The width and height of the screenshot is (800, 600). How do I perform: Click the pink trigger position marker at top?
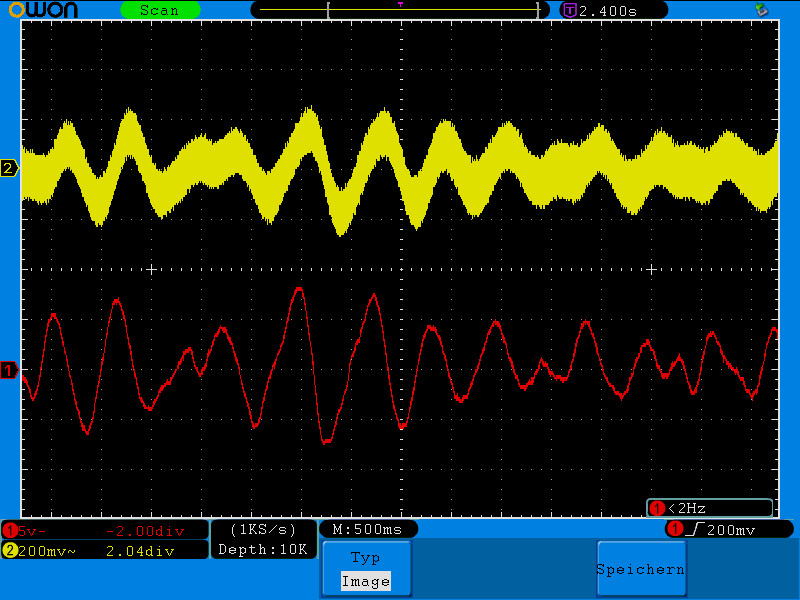400,4
